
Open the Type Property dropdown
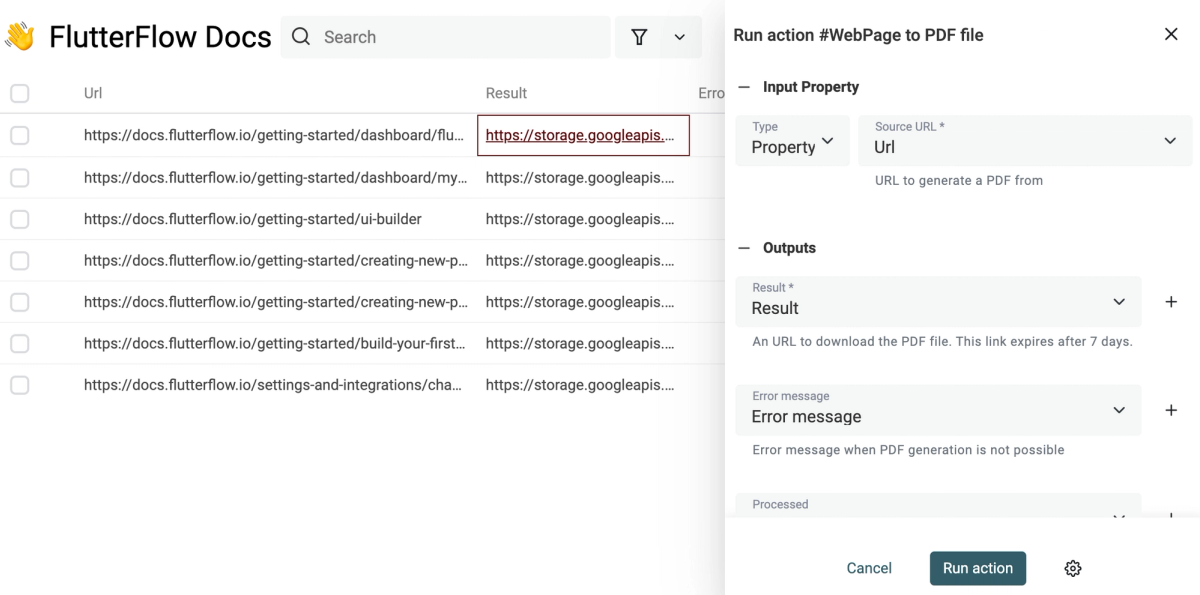tap(793, 141)
